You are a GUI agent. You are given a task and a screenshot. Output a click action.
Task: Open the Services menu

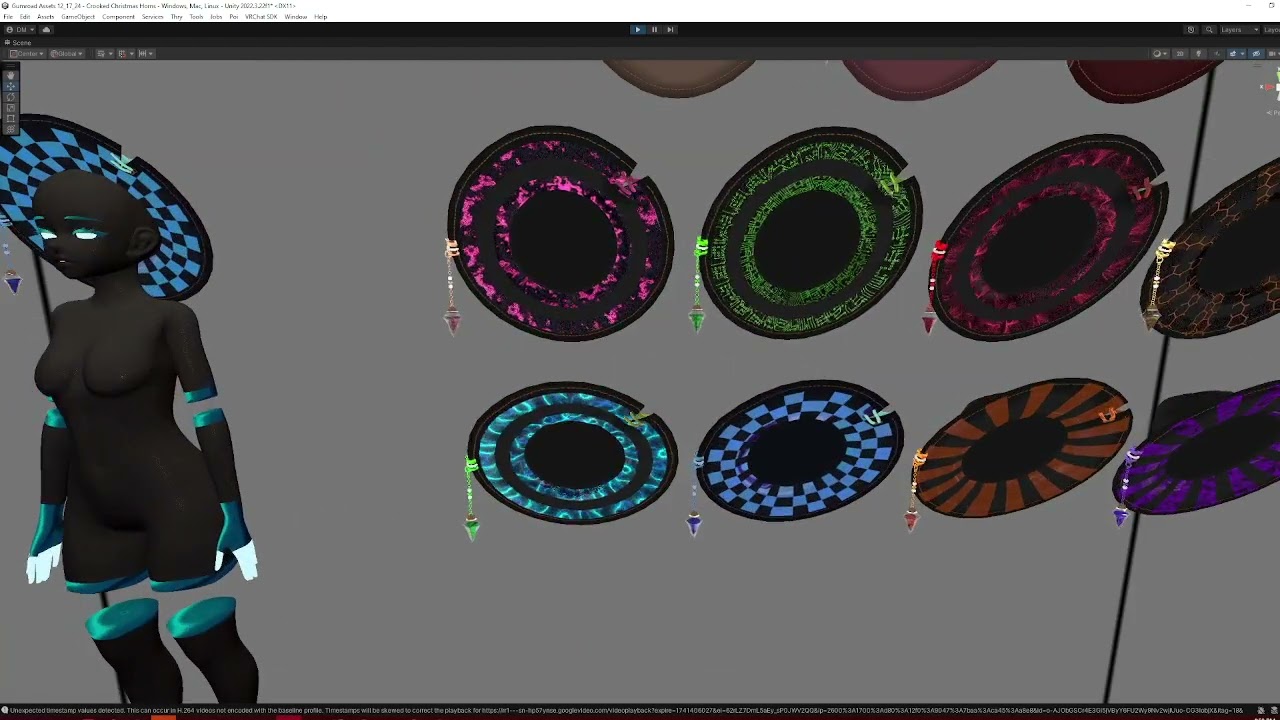[152, 17]
